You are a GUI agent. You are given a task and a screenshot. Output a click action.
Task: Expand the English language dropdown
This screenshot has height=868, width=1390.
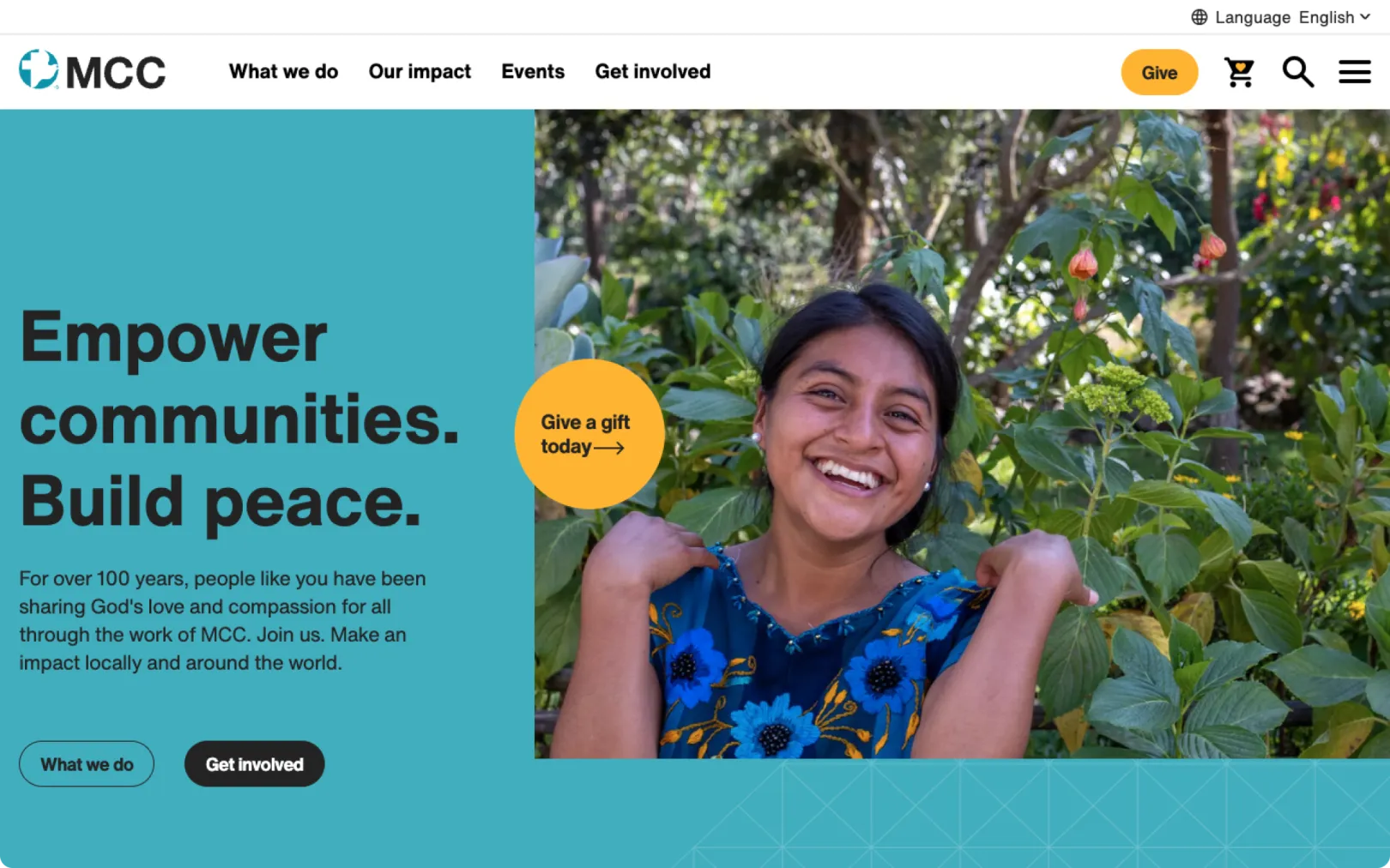[1334, 17]
